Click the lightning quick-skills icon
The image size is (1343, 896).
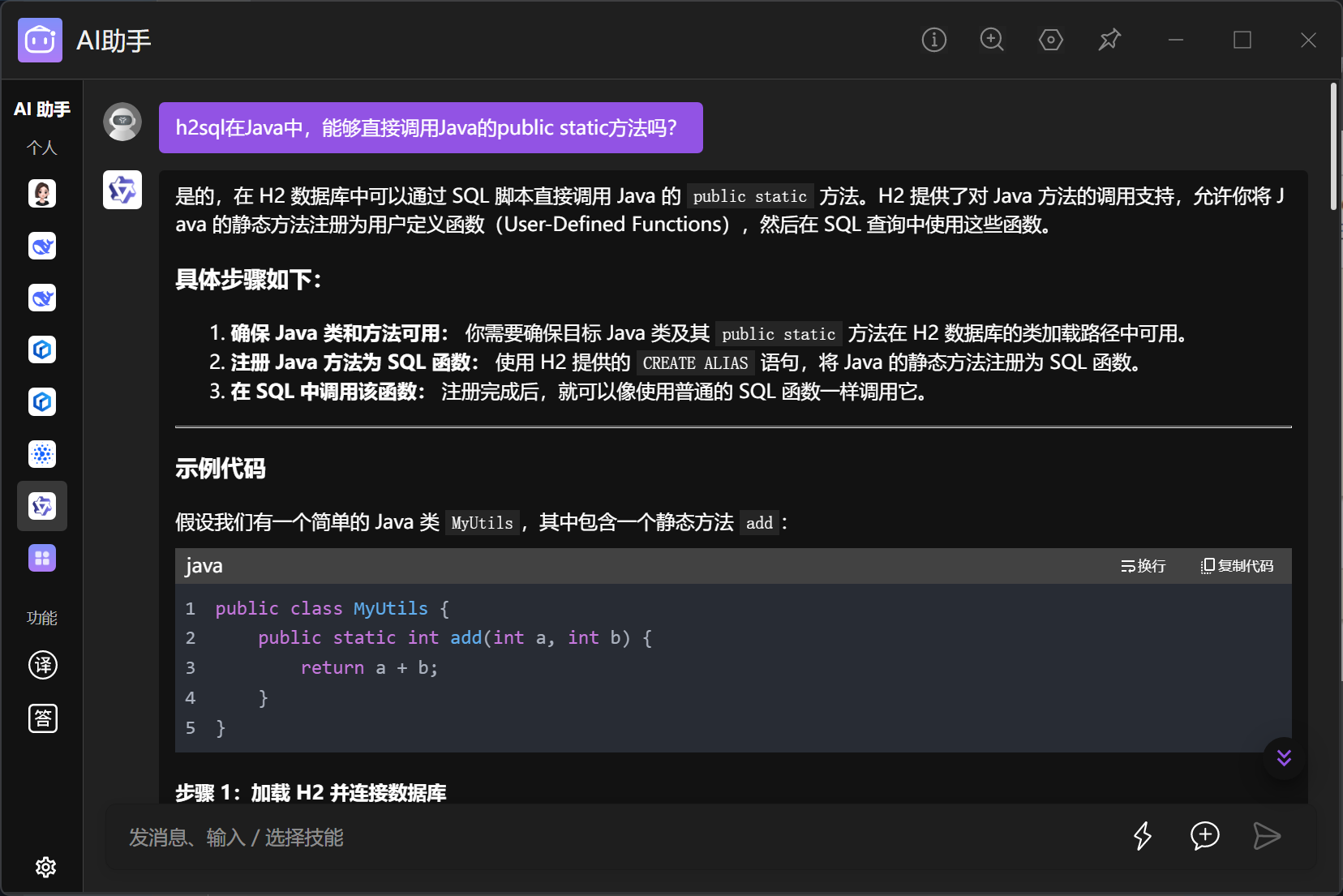click(1143, 836)
